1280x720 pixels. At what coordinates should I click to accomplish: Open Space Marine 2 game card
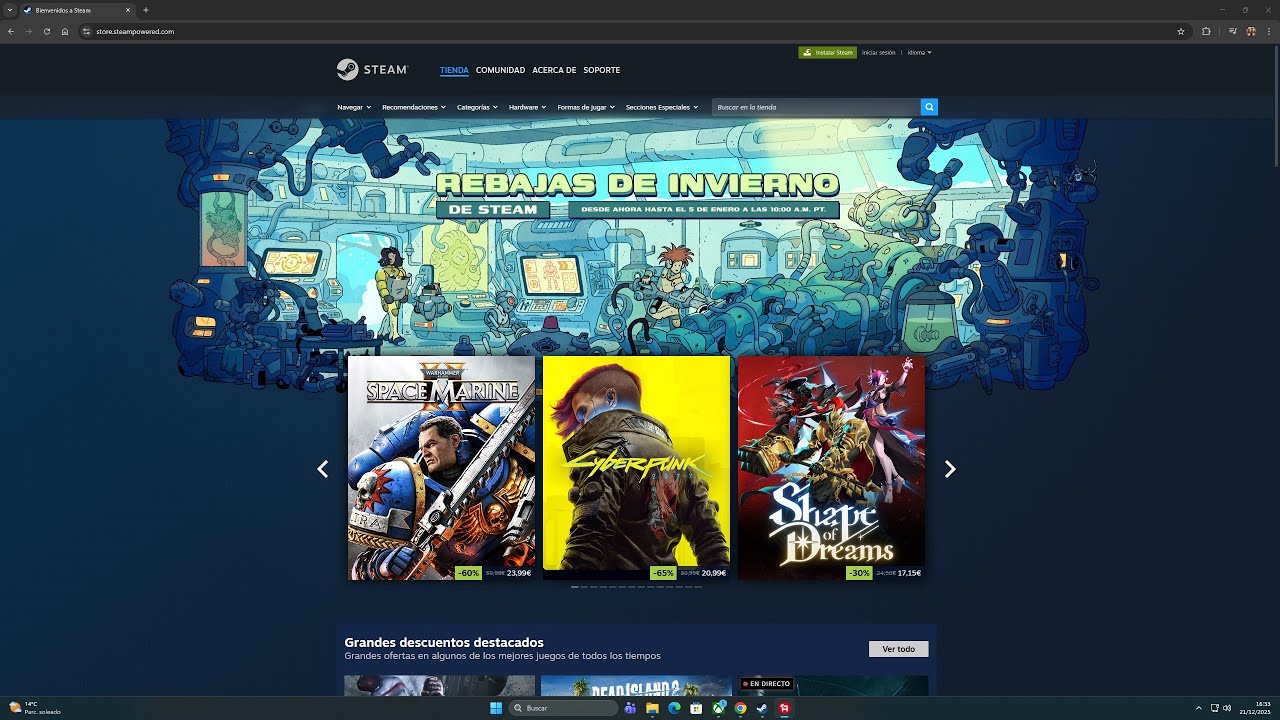[441, 468]
